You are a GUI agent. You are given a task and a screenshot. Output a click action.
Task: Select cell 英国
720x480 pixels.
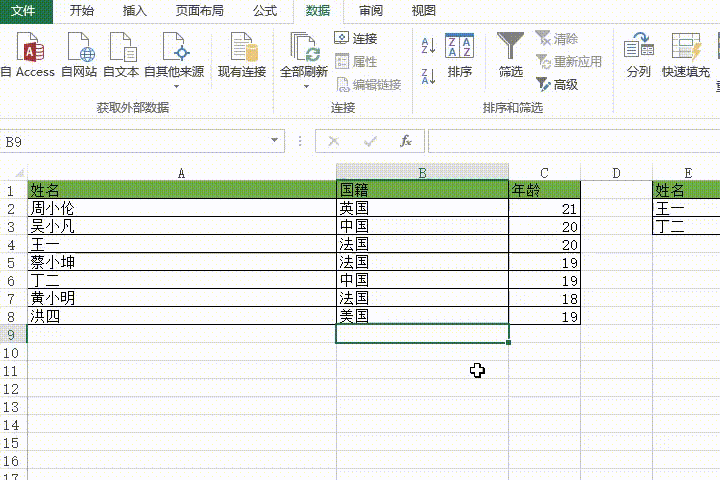pos(422,208)
